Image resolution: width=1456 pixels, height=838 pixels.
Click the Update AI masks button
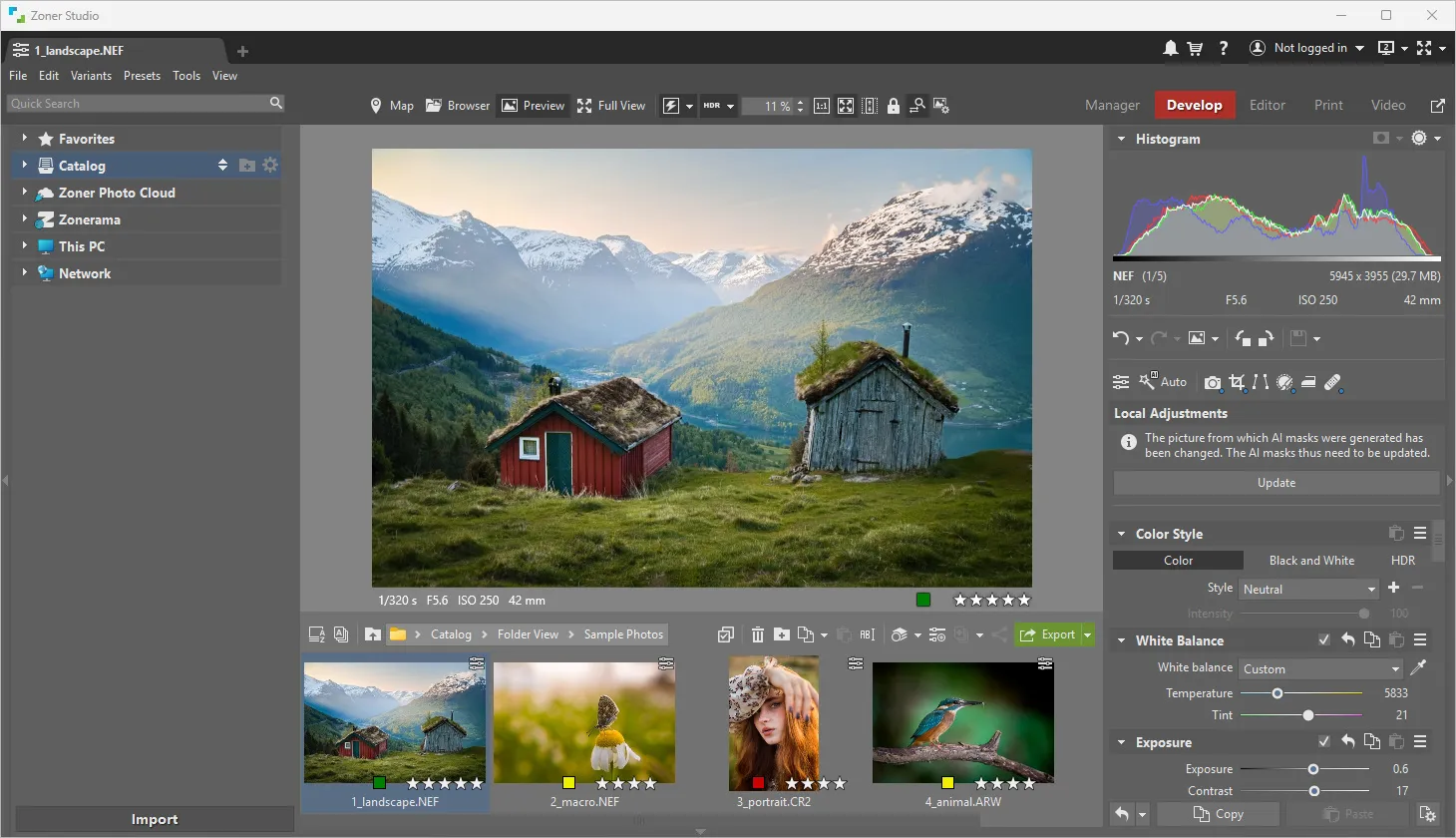[1275, 483]
